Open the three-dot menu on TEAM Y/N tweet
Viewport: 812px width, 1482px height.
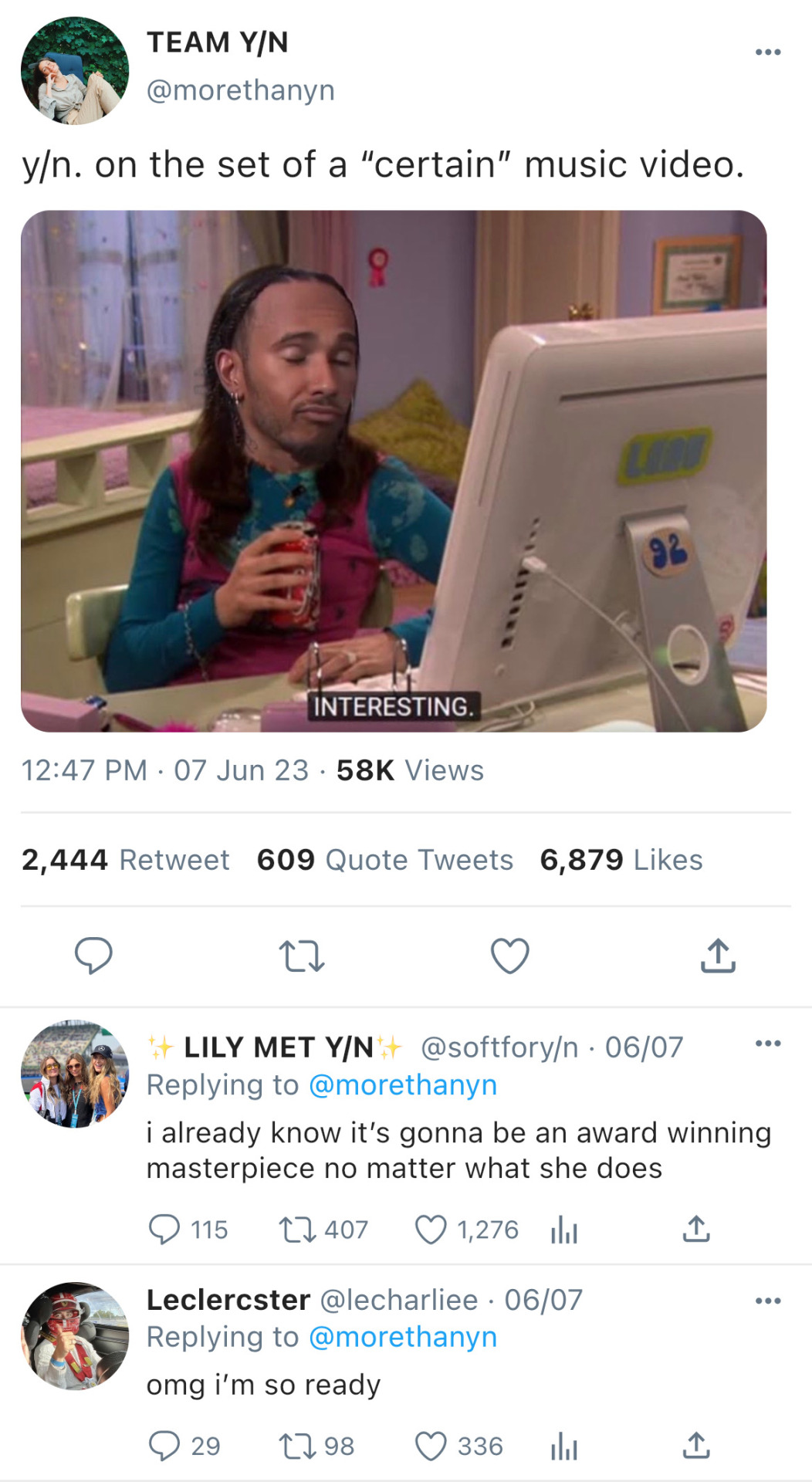point(768,52)
